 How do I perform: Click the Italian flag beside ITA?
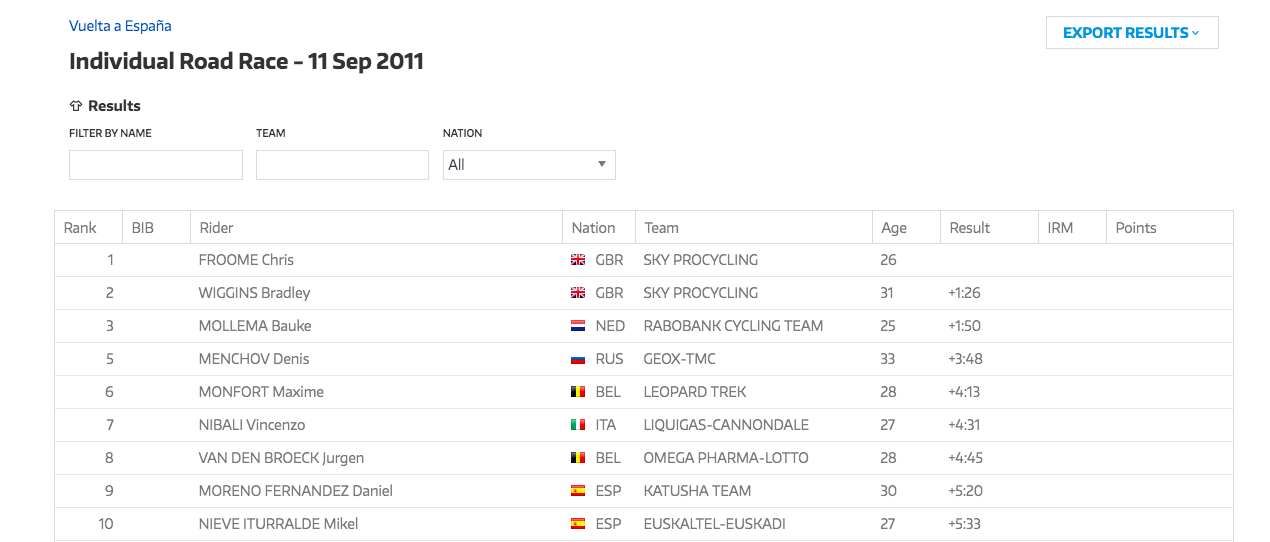pyautogui.click(x=578, y=425)
